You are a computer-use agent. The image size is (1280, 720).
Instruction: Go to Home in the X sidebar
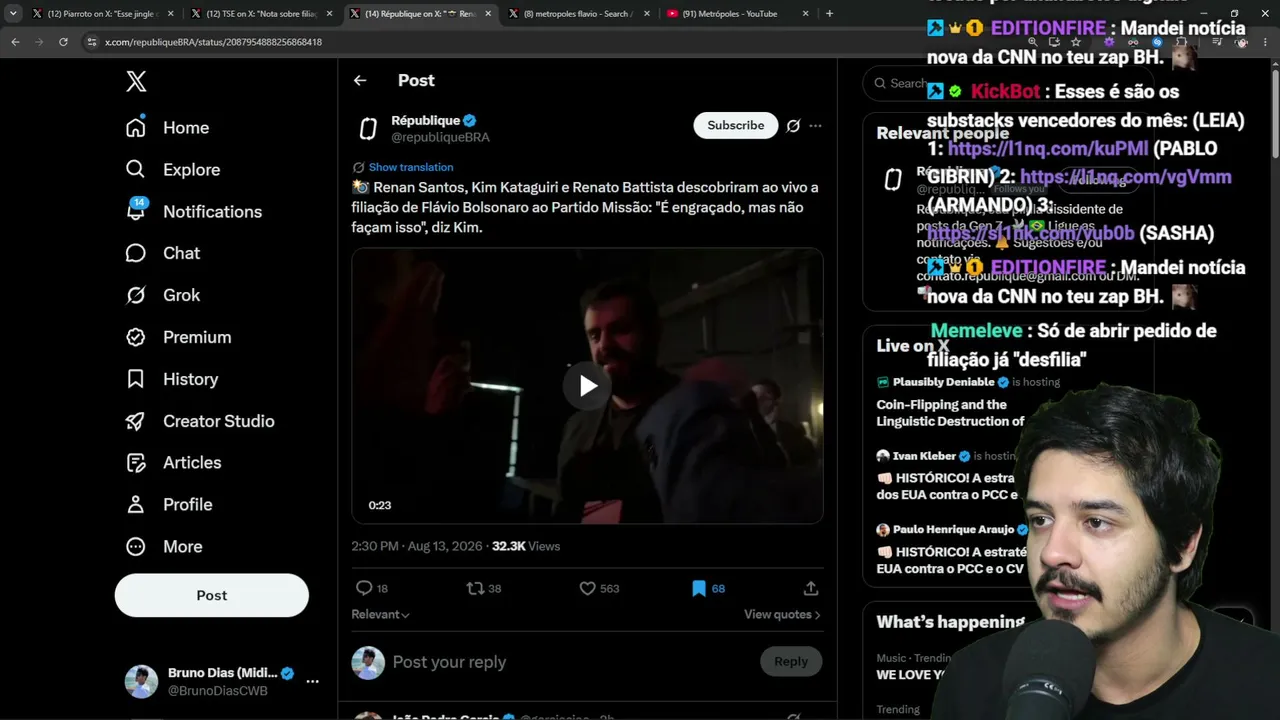pyautogui.click(x=167, y=128)
